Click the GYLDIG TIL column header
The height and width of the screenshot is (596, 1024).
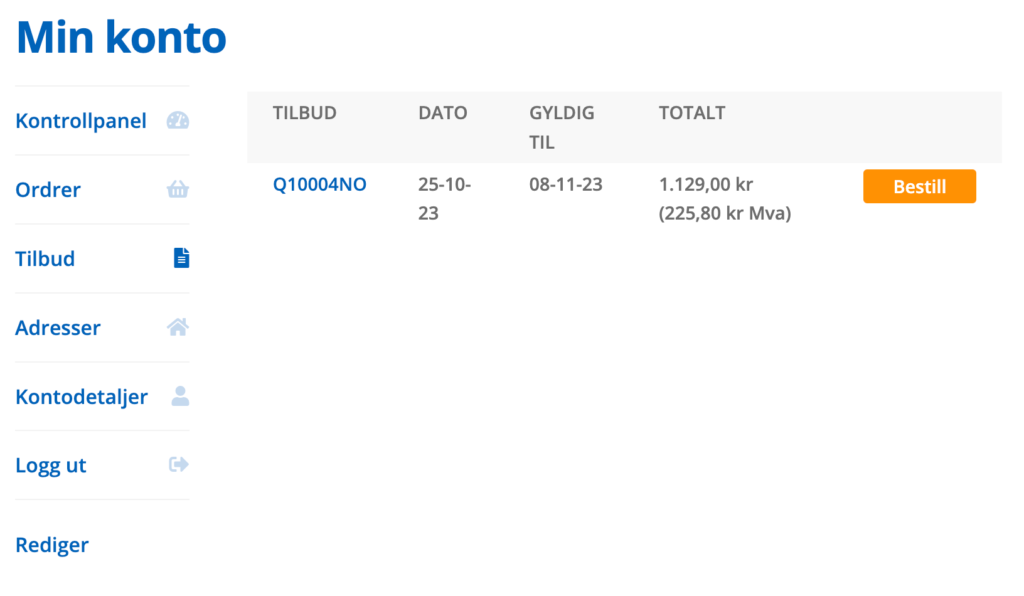pos(562,127)
